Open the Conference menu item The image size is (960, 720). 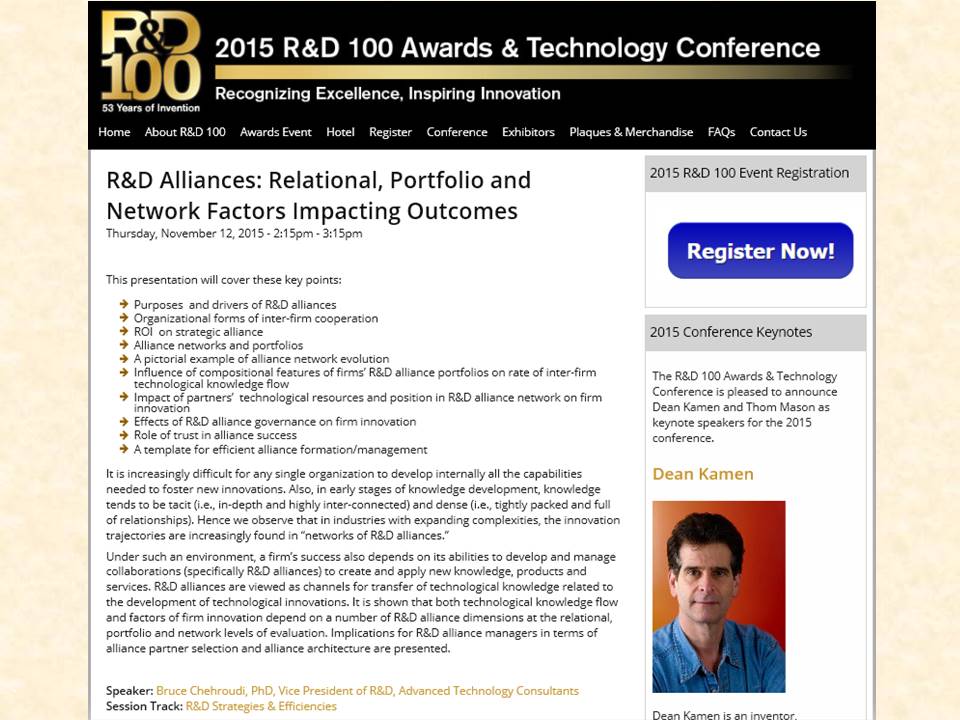pos(457,132)
